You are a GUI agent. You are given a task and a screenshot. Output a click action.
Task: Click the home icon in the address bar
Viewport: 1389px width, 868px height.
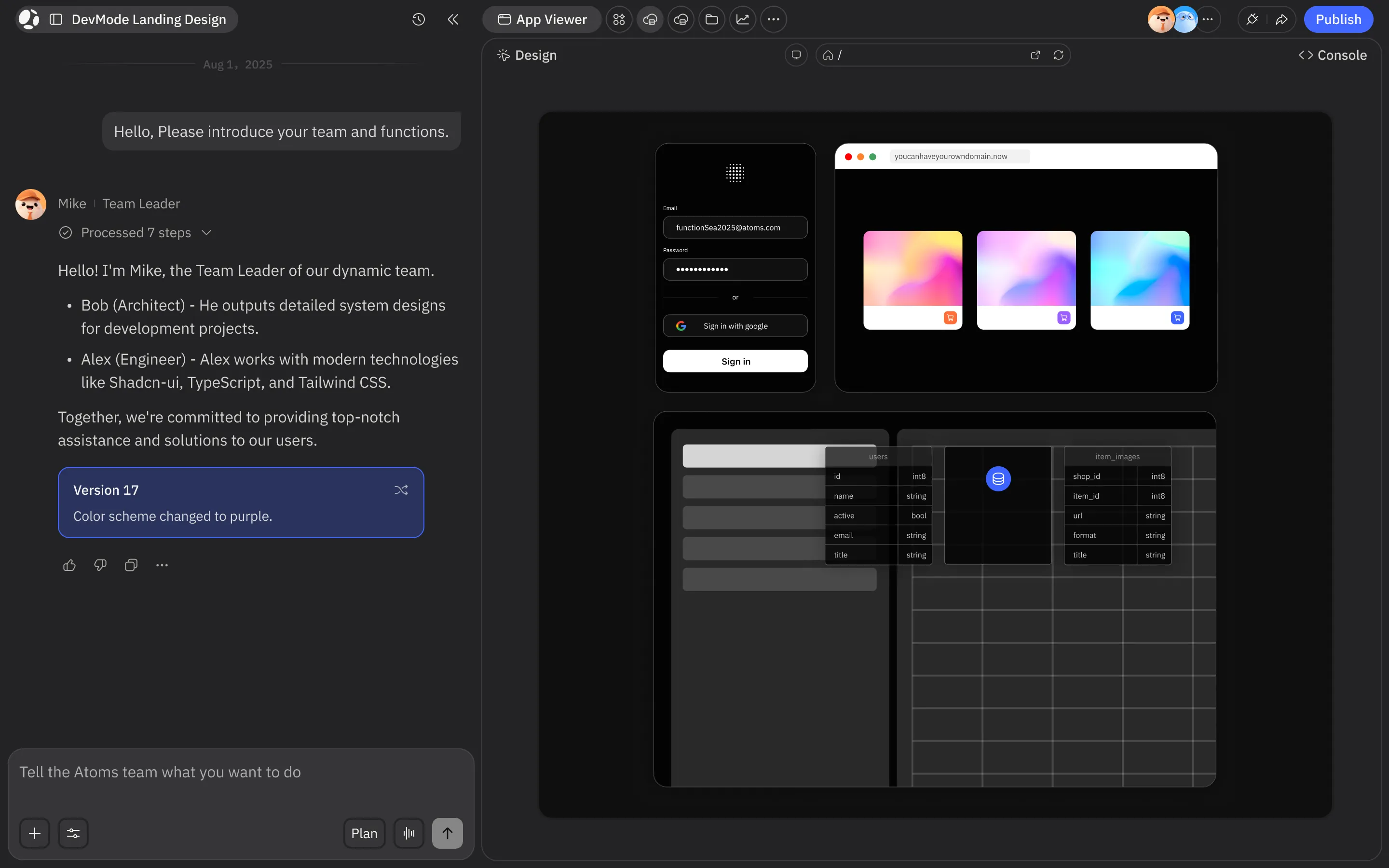tap(827, 54)
